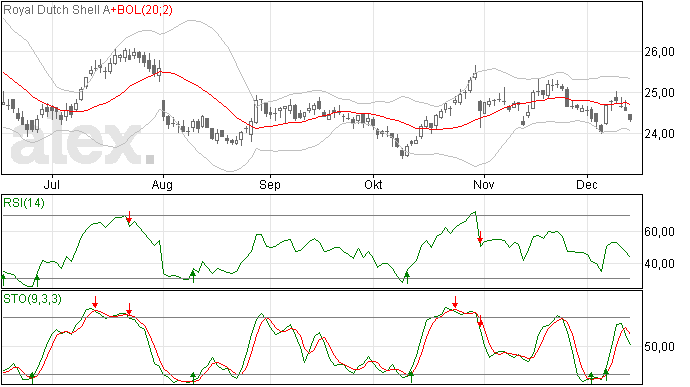Click STO green buy arrow in late June
690x387 pixels.
(x=32, y=378)
